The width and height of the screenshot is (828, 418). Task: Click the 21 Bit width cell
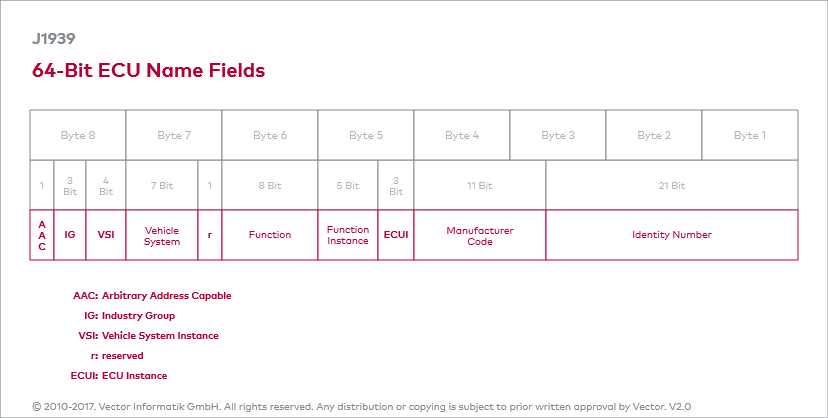point(672,185)
